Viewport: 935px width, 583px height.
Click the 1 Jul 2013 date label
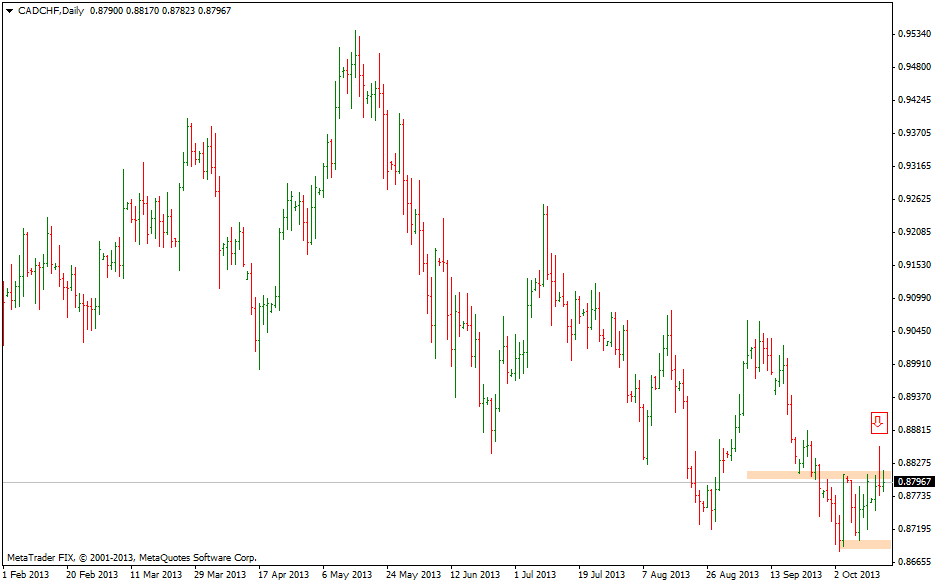[536, 575]
